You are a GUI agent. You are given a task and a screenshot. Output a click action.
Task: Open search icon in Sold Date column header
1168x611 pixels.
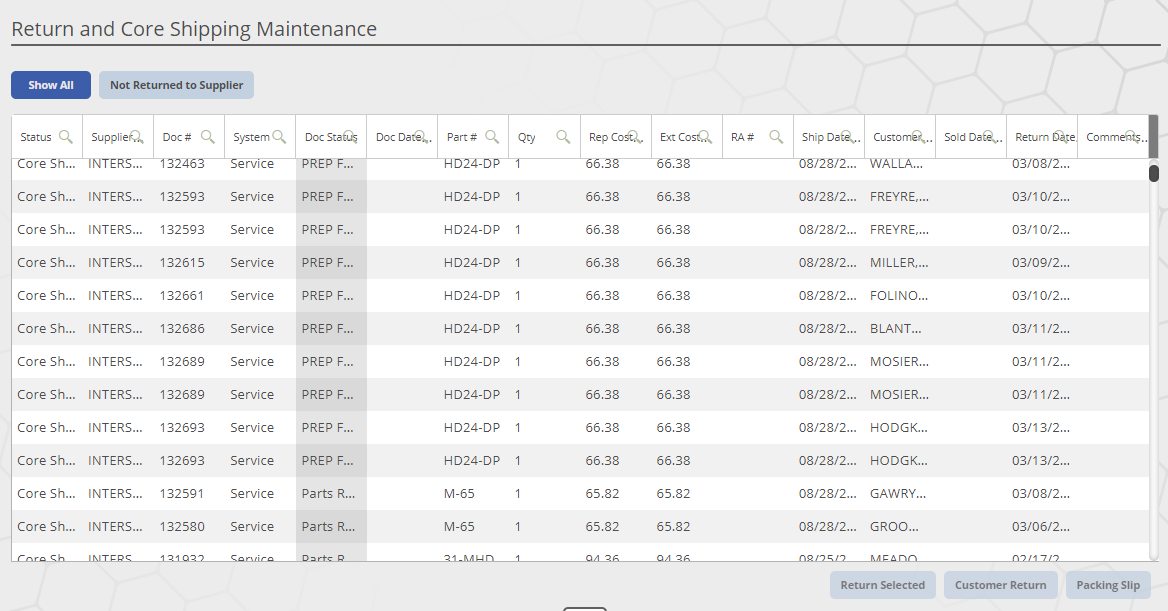pos(989,136)
